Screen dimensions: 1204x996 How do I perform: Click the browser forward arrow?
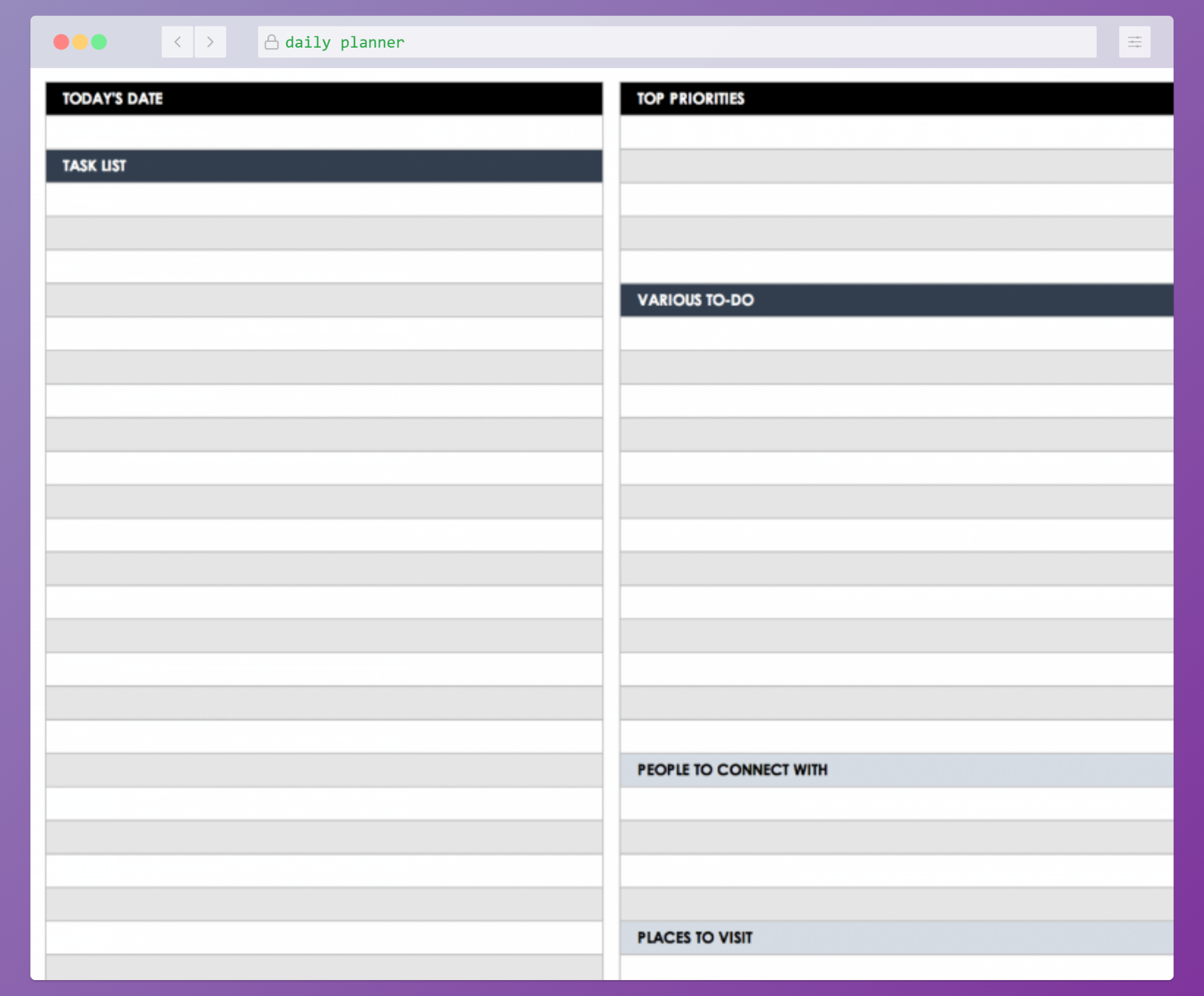pyautogui.click(x=210, y=42)
